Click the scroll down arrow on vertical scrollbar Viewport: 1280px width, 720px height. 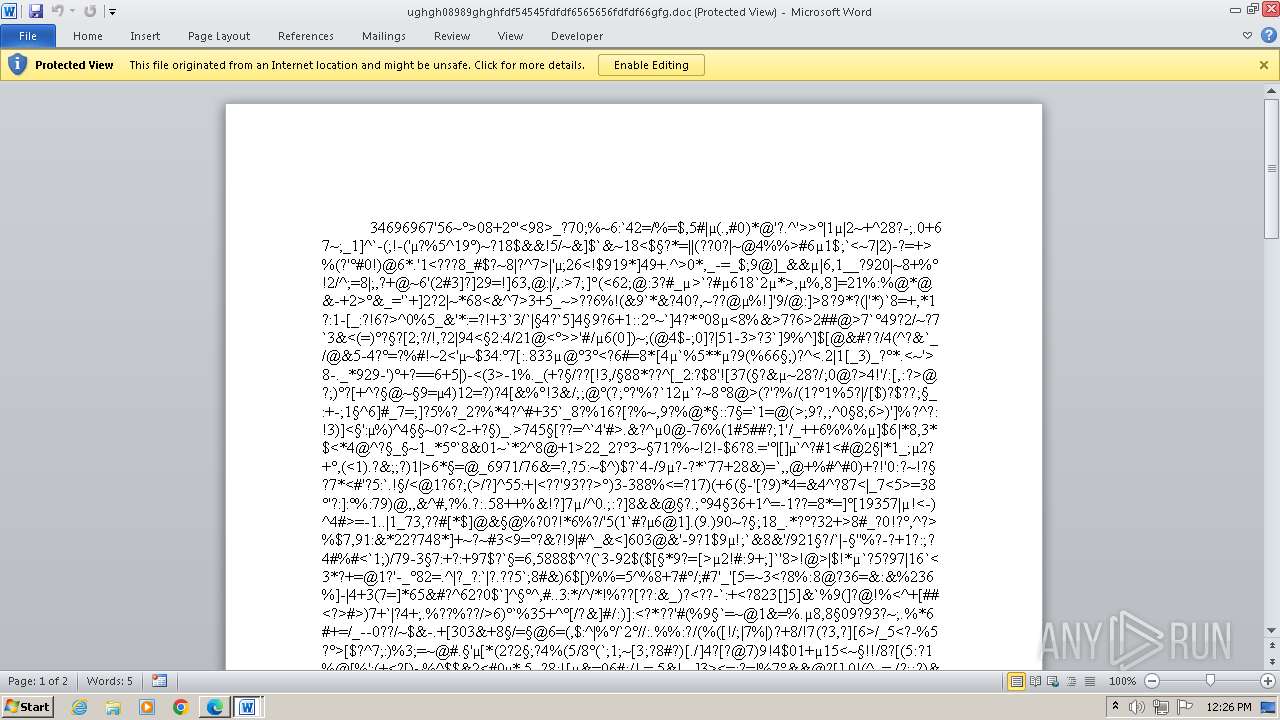1271,630
